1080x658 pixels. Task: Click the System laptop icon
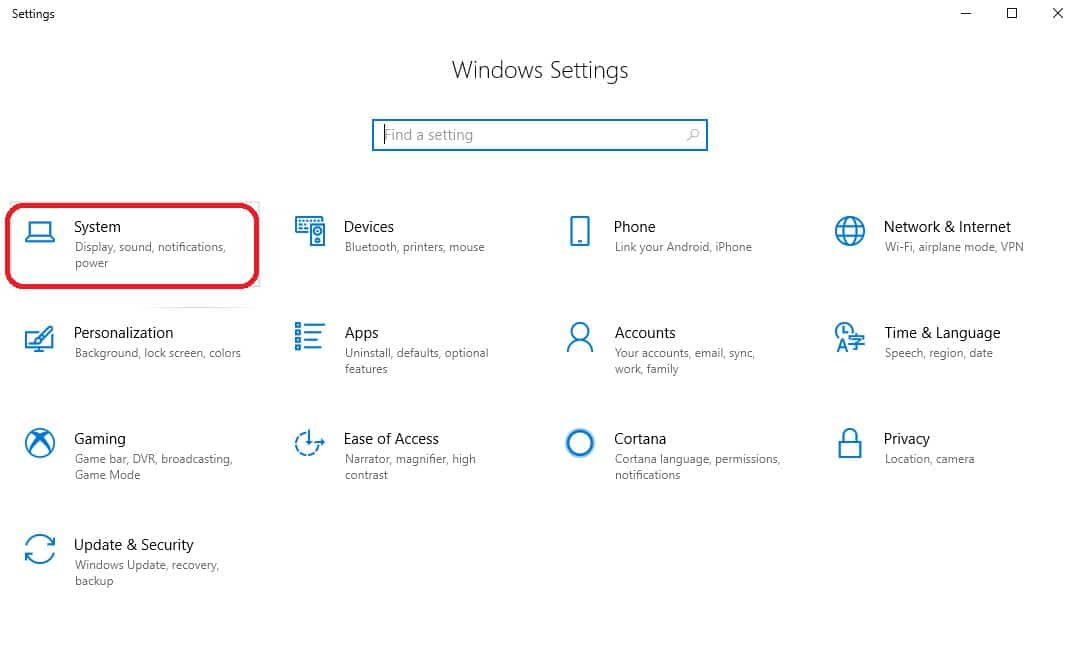click(40, 232)
